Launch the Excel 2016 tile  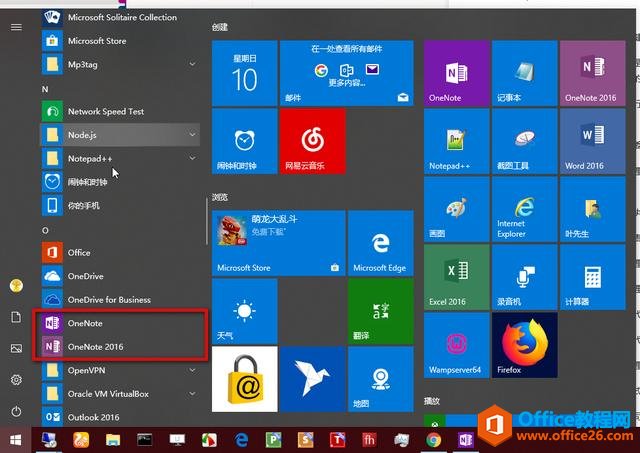pos(457,278)
